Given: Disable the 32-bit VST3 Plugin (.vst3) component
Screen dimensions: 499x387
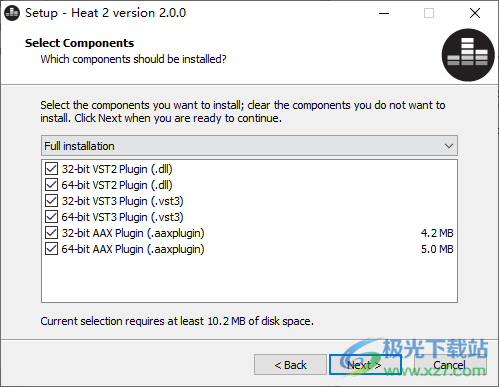Looking at the screenshot, I should pos(51,201).
